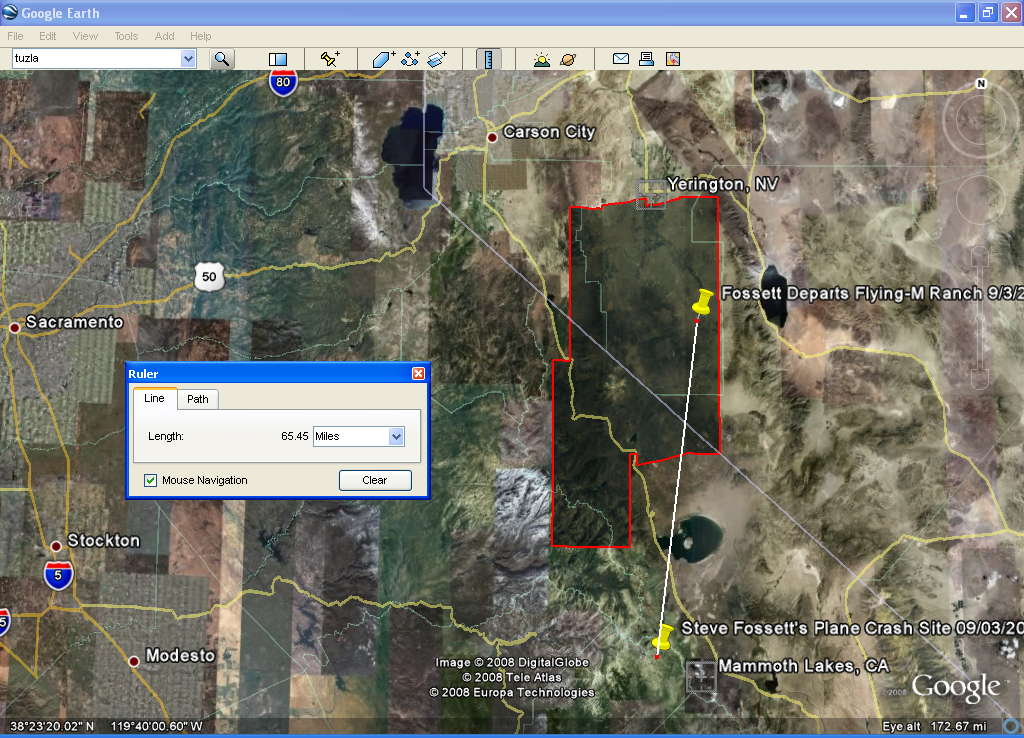Click the Print icon in toolbar

tap(646, 59)
